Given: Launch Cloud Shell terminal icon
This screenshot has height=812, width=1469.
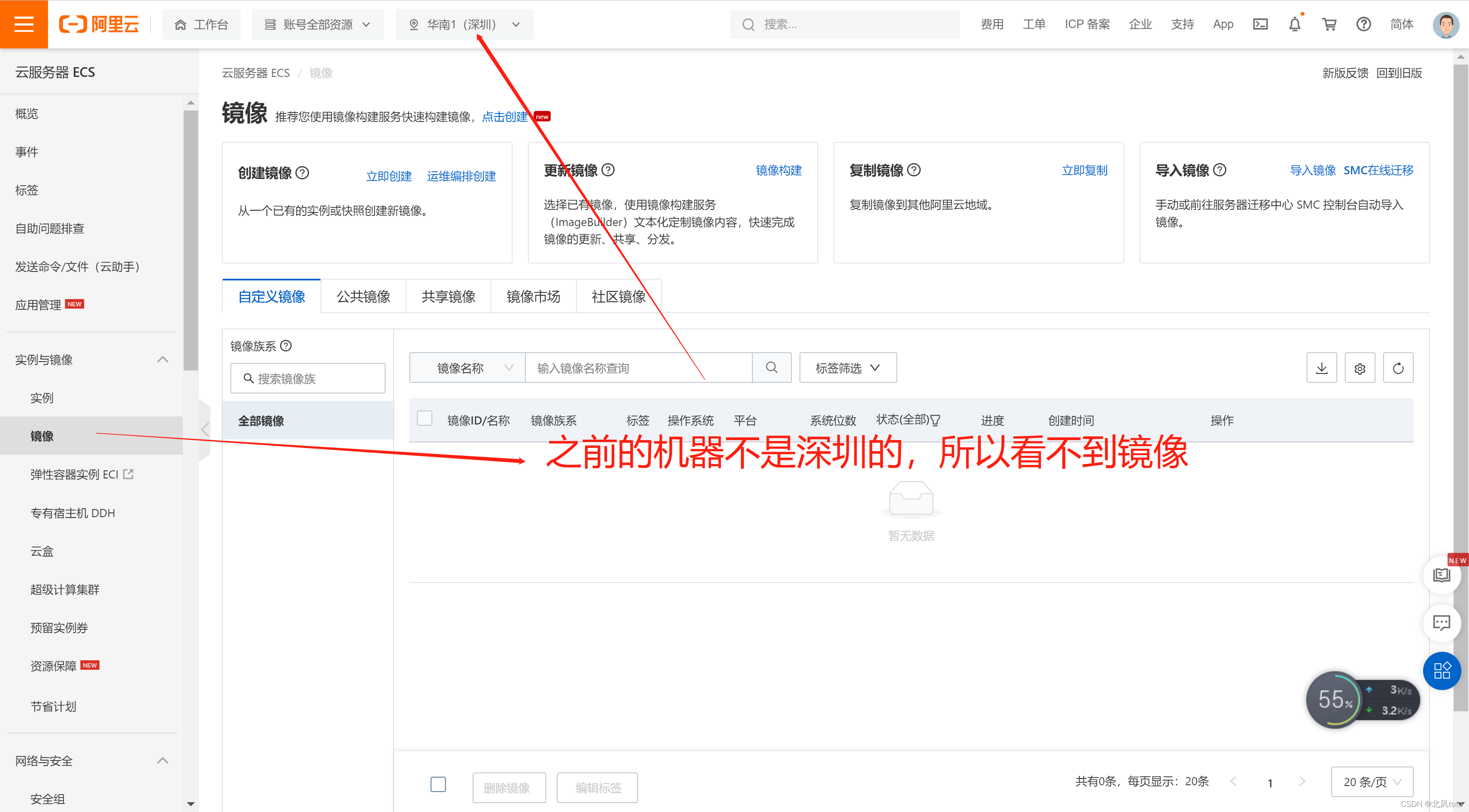Looking at the screenshot, I should tap(1260, 24).
